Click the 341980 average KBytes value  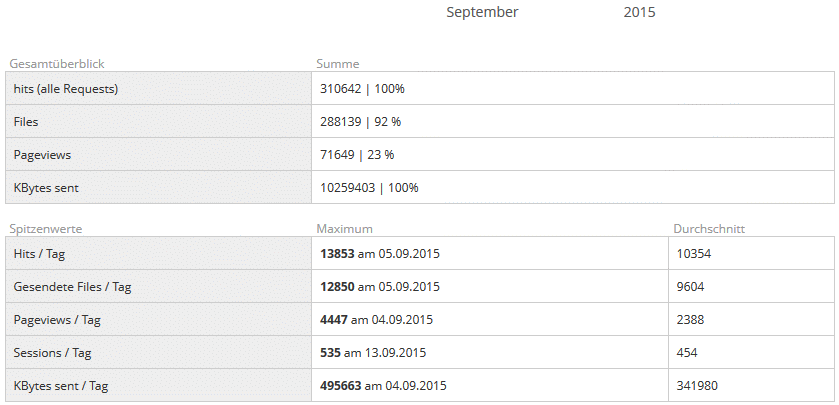[697, 386]
